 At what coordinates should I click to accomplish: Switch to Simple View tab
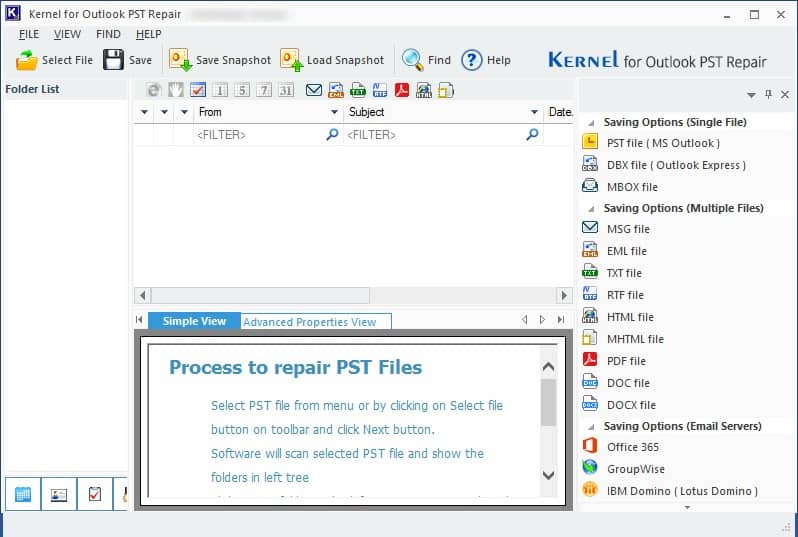pos(194,321)
